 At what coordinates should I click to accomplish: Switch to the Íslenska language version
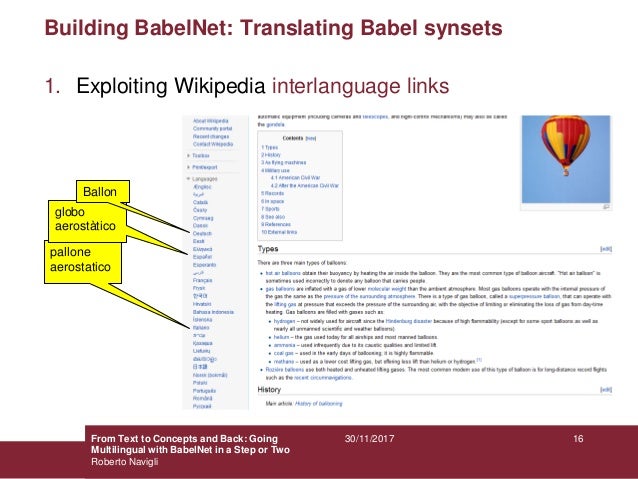click(202, 319)
